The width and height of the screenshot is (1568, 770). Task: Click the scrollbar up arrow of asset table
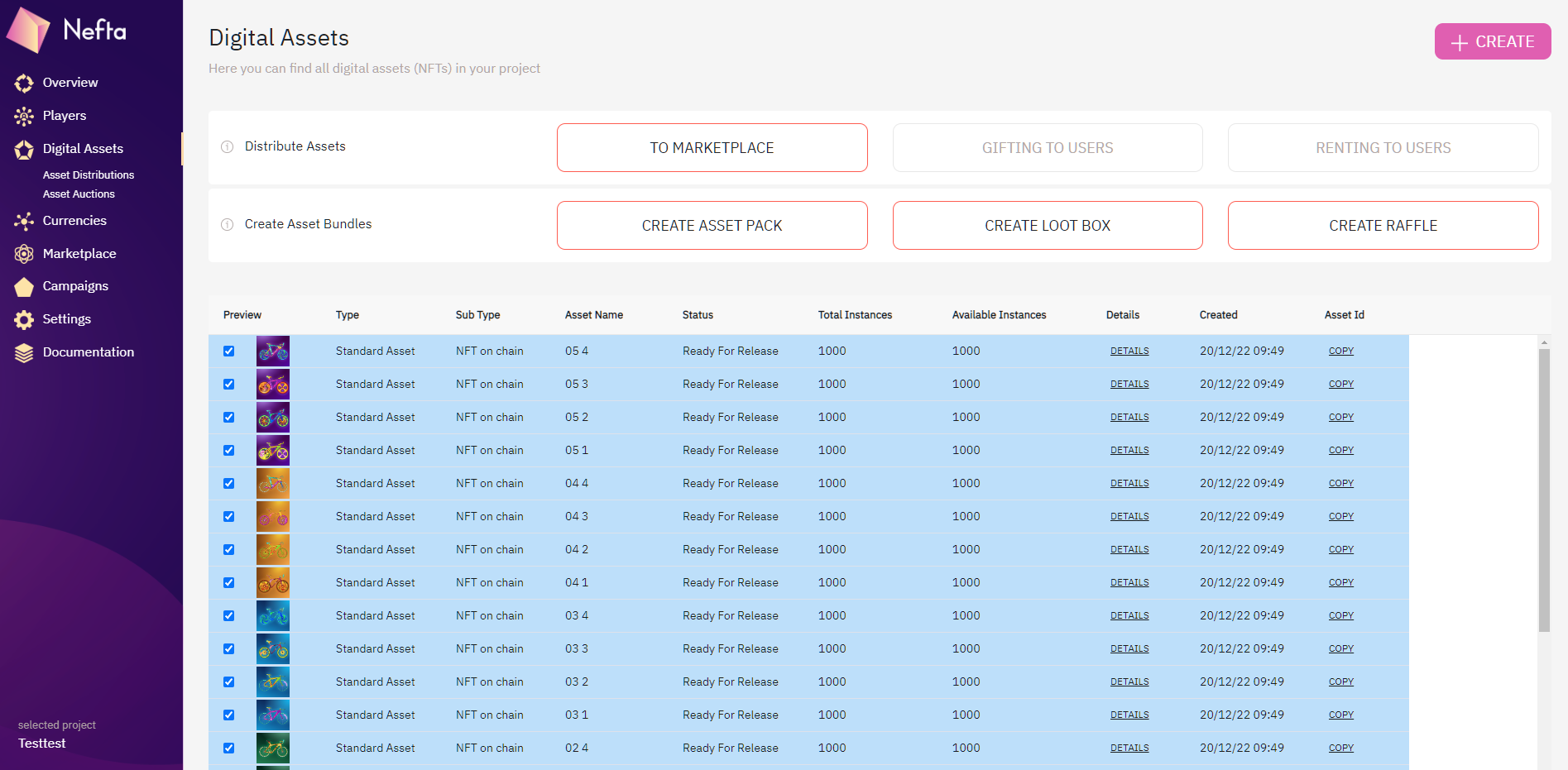(x=1544, y=342)
